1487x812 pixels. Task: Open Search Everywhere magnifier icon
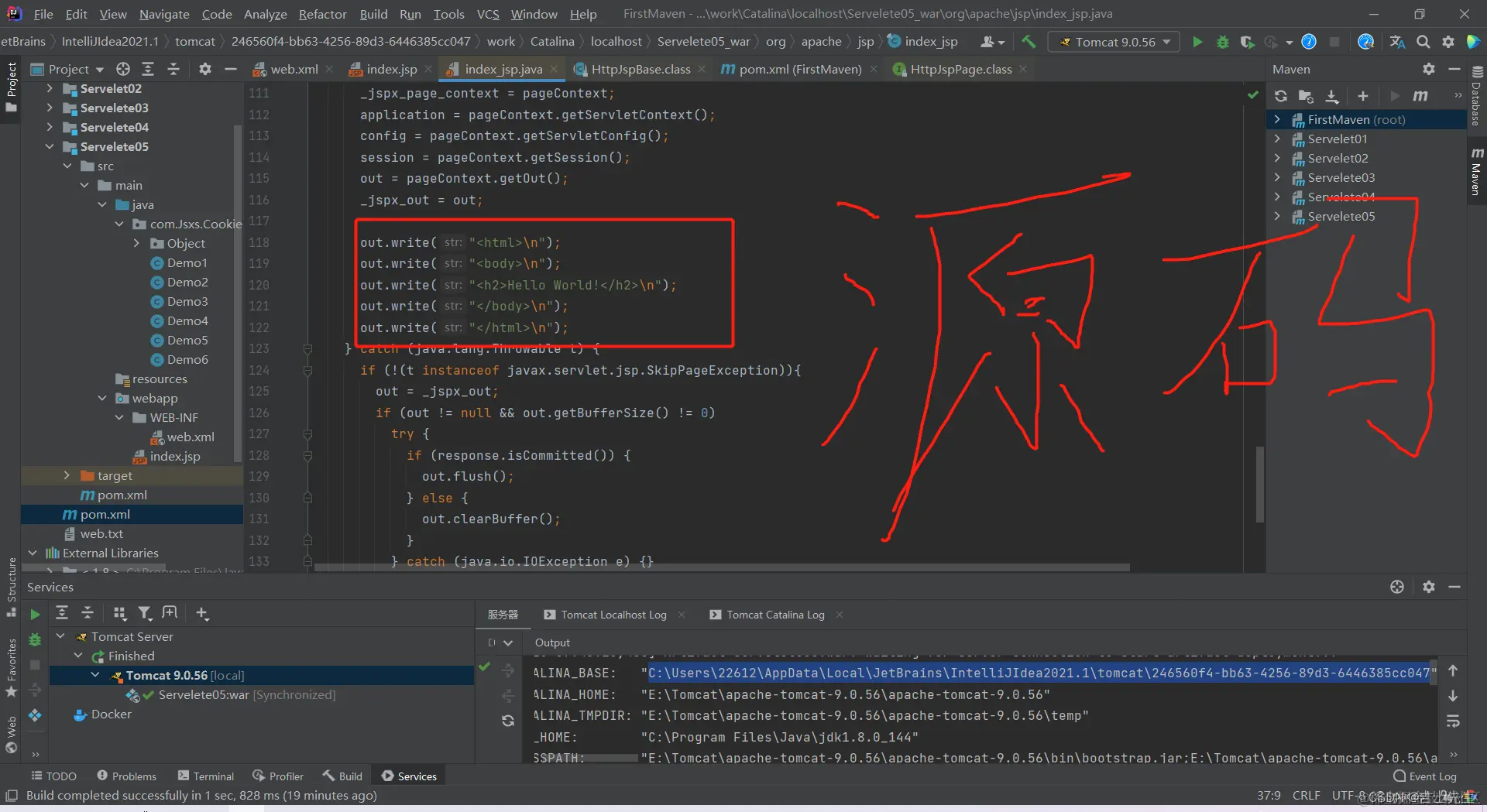click(1423, 42)
